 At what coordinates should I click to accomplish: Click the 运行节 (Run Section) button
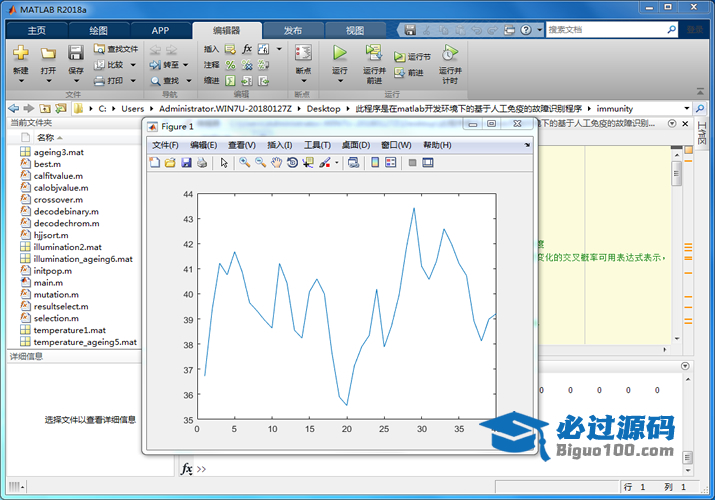412,57
